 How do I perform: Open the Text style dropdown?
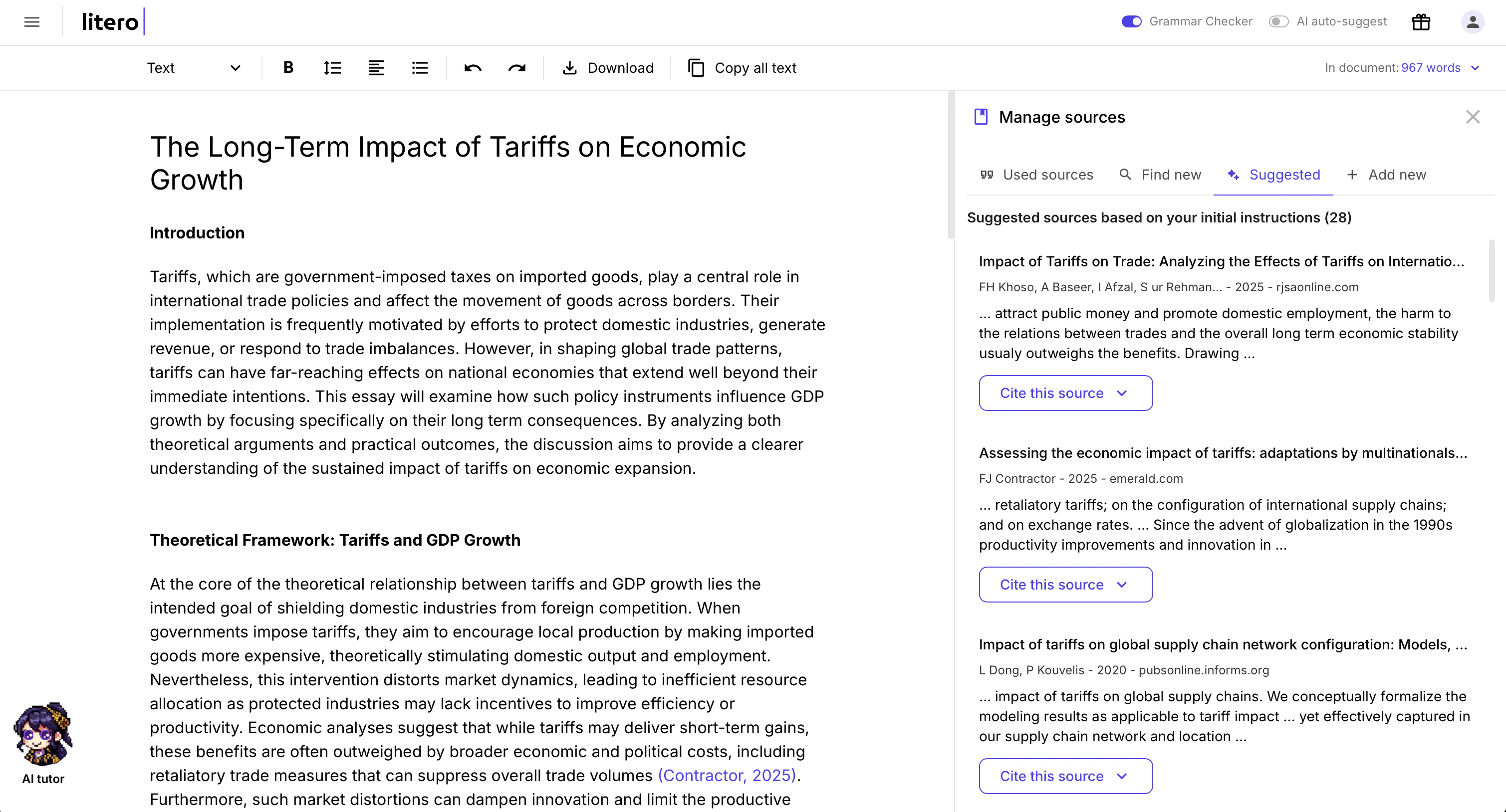pos(193,68)
